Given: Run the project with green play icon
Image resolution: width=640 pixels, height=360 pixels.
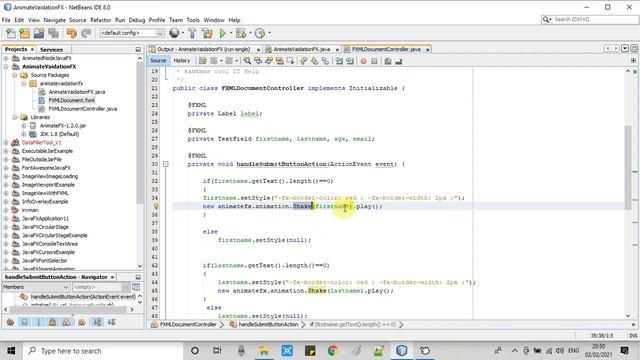Looking at the screenshot, I should coord(222,33).
